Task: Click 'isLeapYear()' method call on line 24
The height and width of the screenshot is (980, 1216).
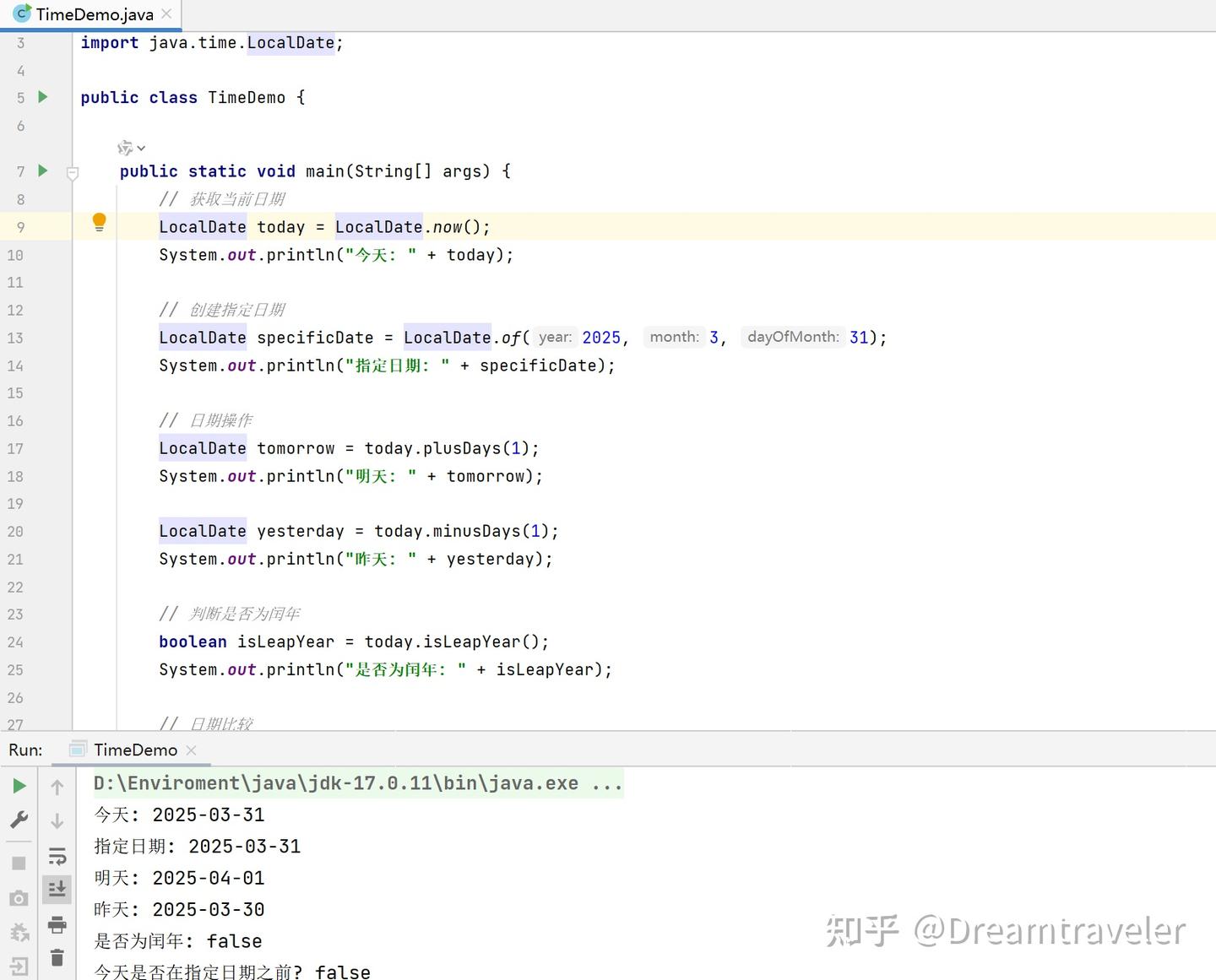Action: point(480,642)
